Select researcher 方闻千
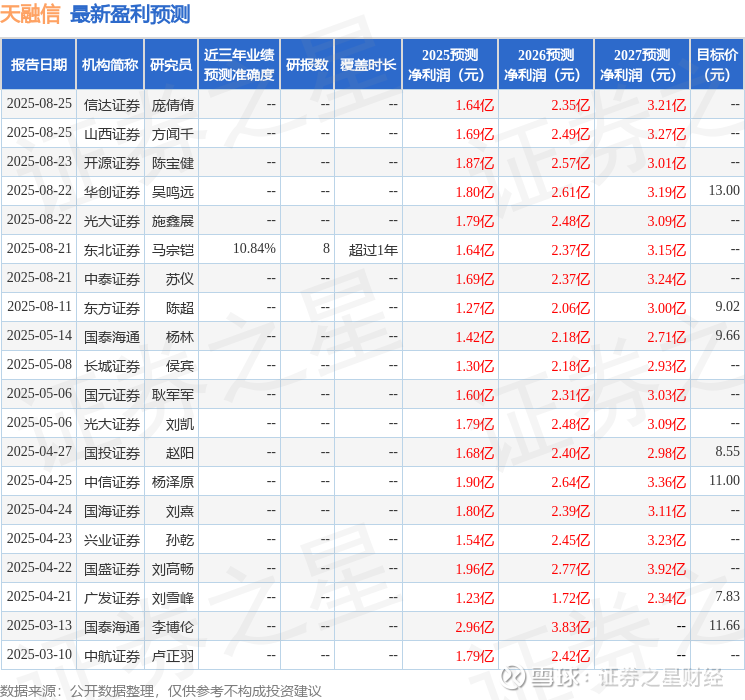The height and width of the screenshot is (700, 745). click(x=172, y=134)
